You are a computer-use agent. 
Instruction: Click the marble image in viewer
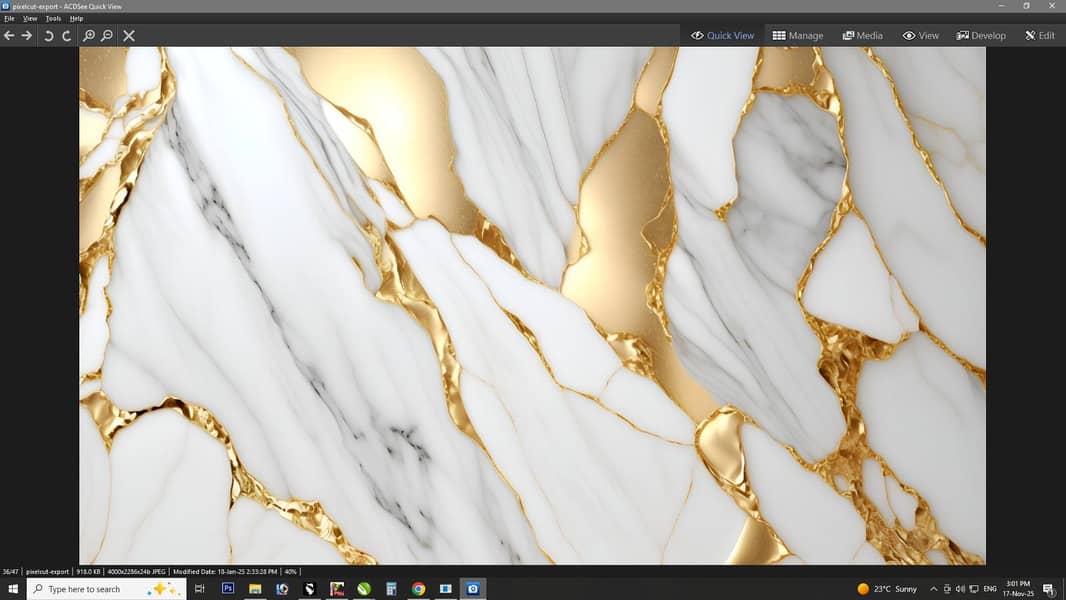coord(532,305)
